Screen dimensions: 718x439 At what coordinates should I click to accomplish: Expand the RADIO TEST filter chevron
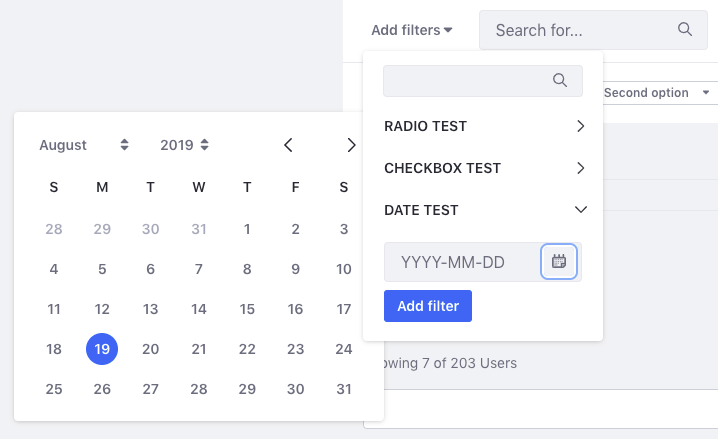(580, 126)
